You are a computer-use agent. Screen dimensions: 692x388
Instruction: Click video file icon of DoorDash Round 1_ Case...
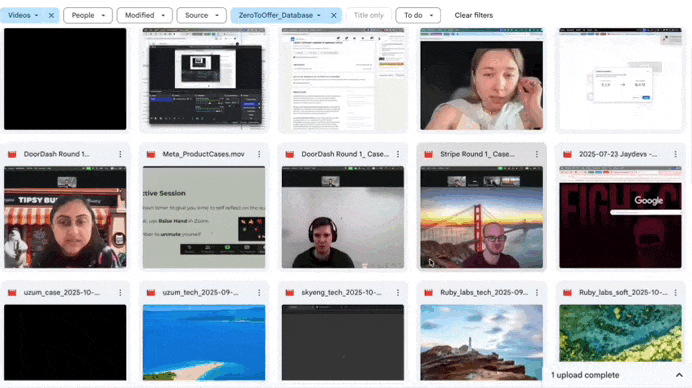[290, 154]
